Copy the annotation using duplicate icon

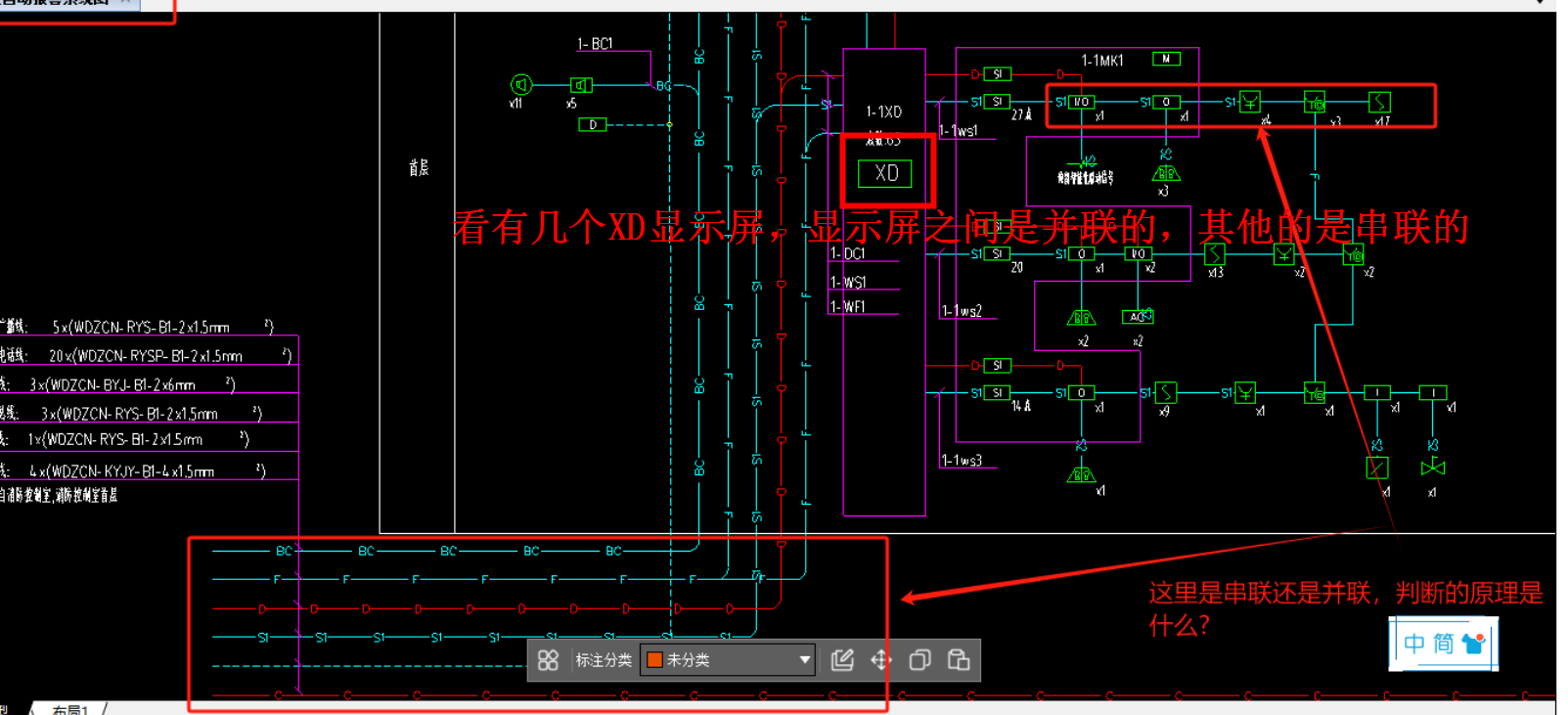[x=919, y=660]
